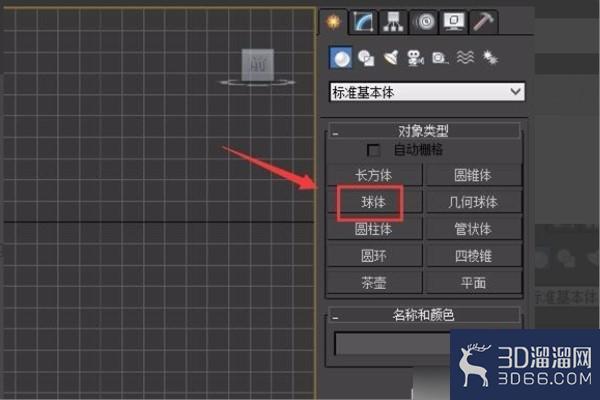Click the 圆柱体 button

(374, 229)
